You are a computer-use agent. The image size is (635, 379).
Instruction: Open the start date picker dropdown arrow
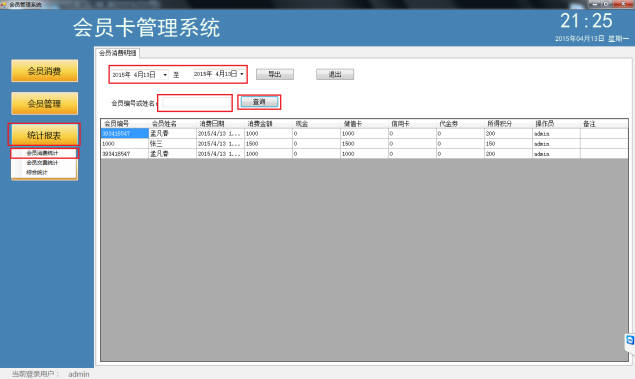tap(165, 75)
